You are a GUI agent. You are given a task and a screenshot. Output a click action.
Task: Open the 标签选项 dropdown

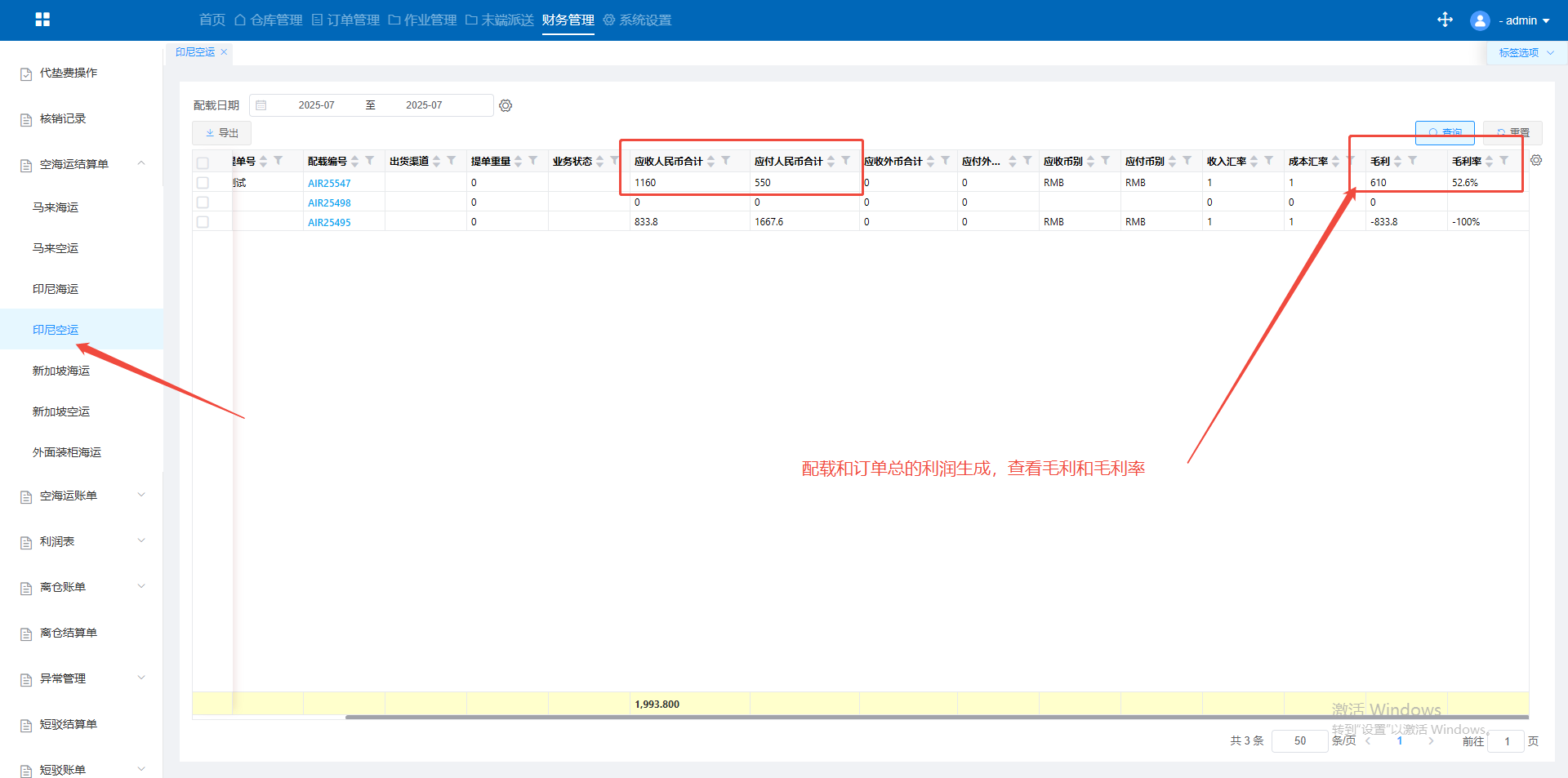1526,52
